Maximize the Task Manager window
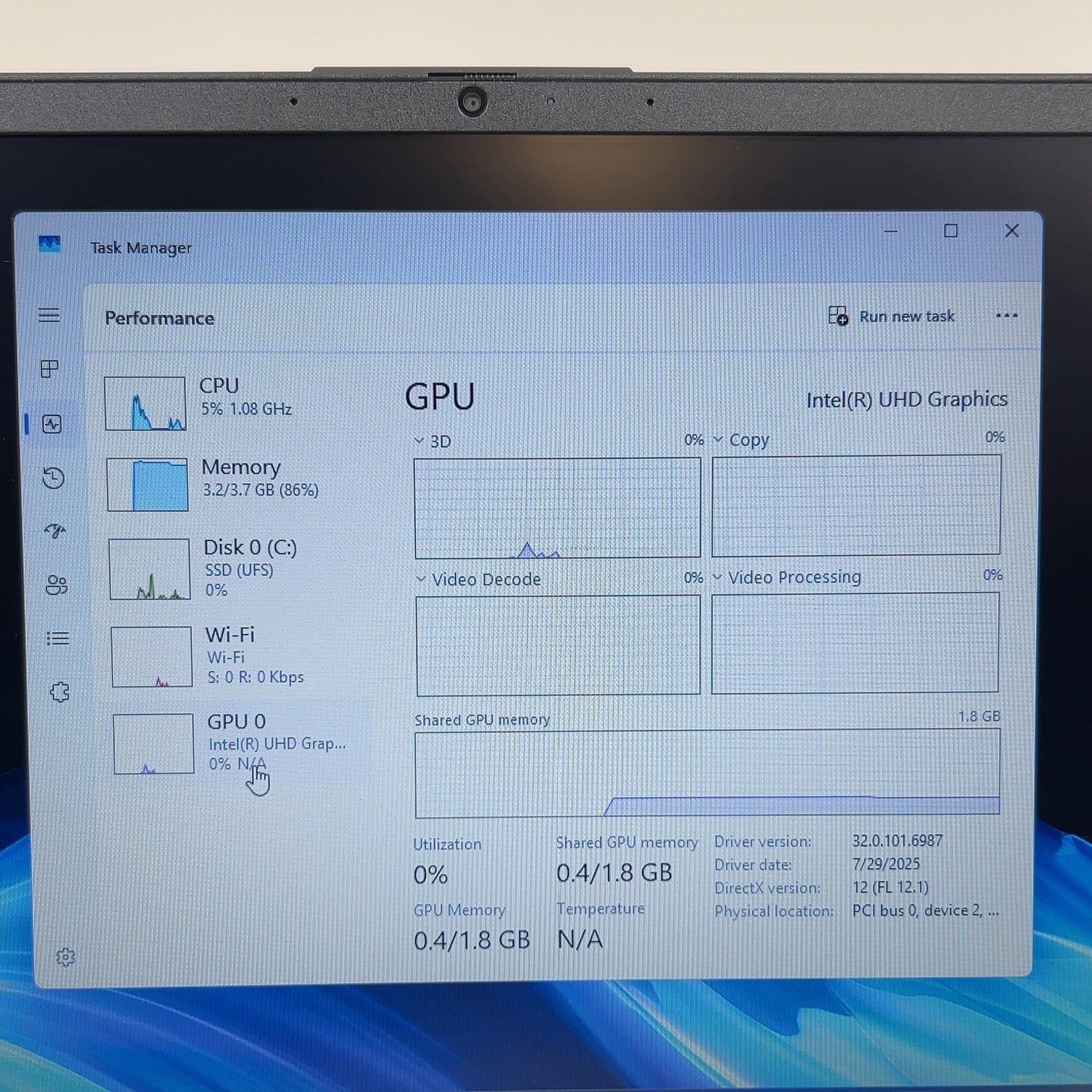The height and width of the screenshot is (1092, 1092). (x=951, y=232)
